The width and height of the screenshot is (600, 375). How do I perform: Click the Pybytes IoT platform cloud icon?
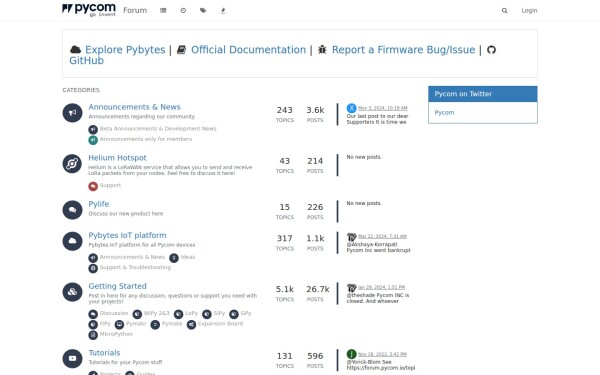[x=72, y=241]
